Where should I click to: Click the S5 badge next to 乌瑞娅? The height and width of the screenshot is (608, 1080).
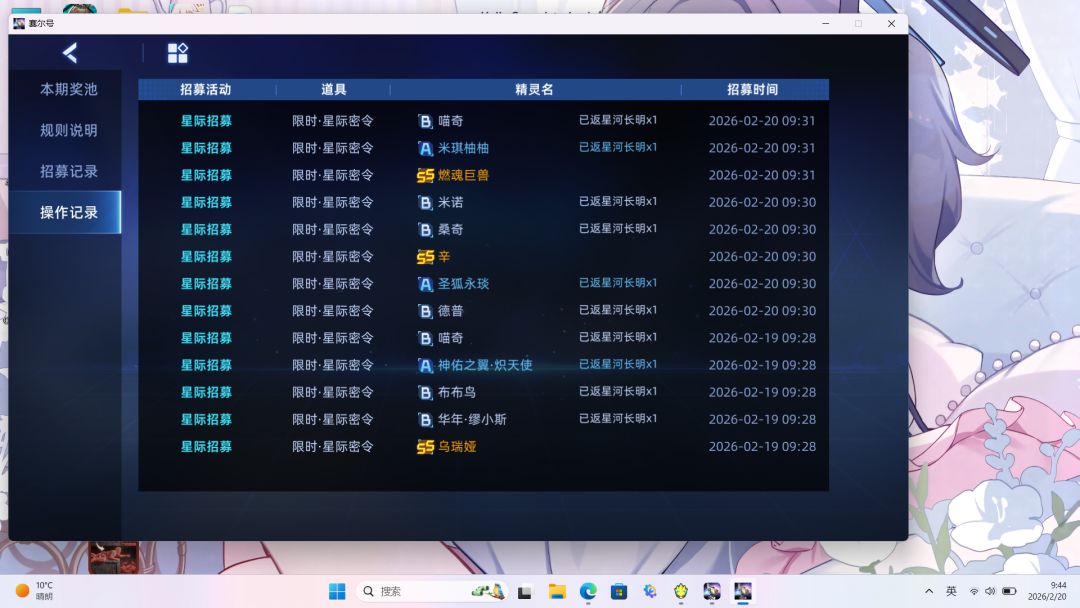tap(425, 447)
